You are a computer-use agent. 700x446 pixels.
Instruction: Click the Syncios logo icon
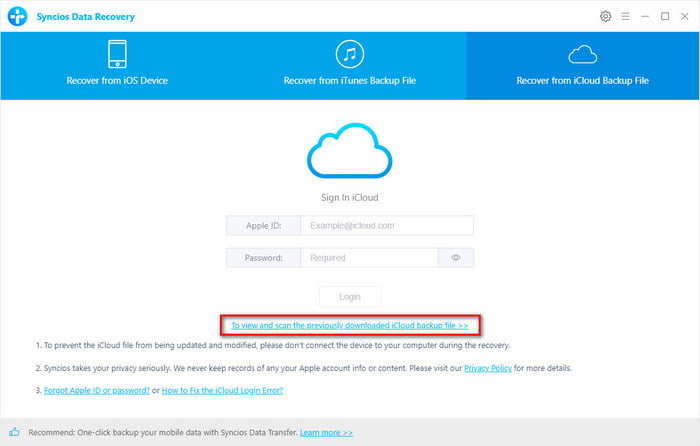[x=17, y=17]
